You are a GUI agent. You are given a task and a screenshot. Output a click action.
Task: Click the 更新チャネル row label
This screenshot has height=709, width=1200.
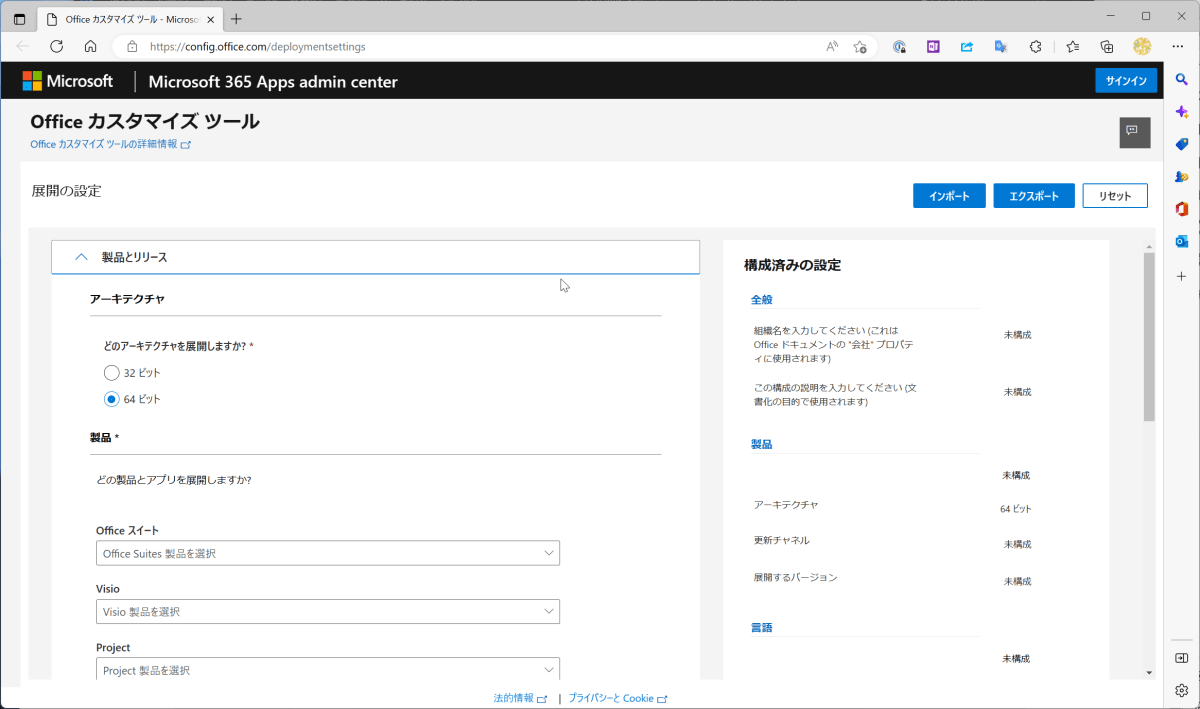782,540
